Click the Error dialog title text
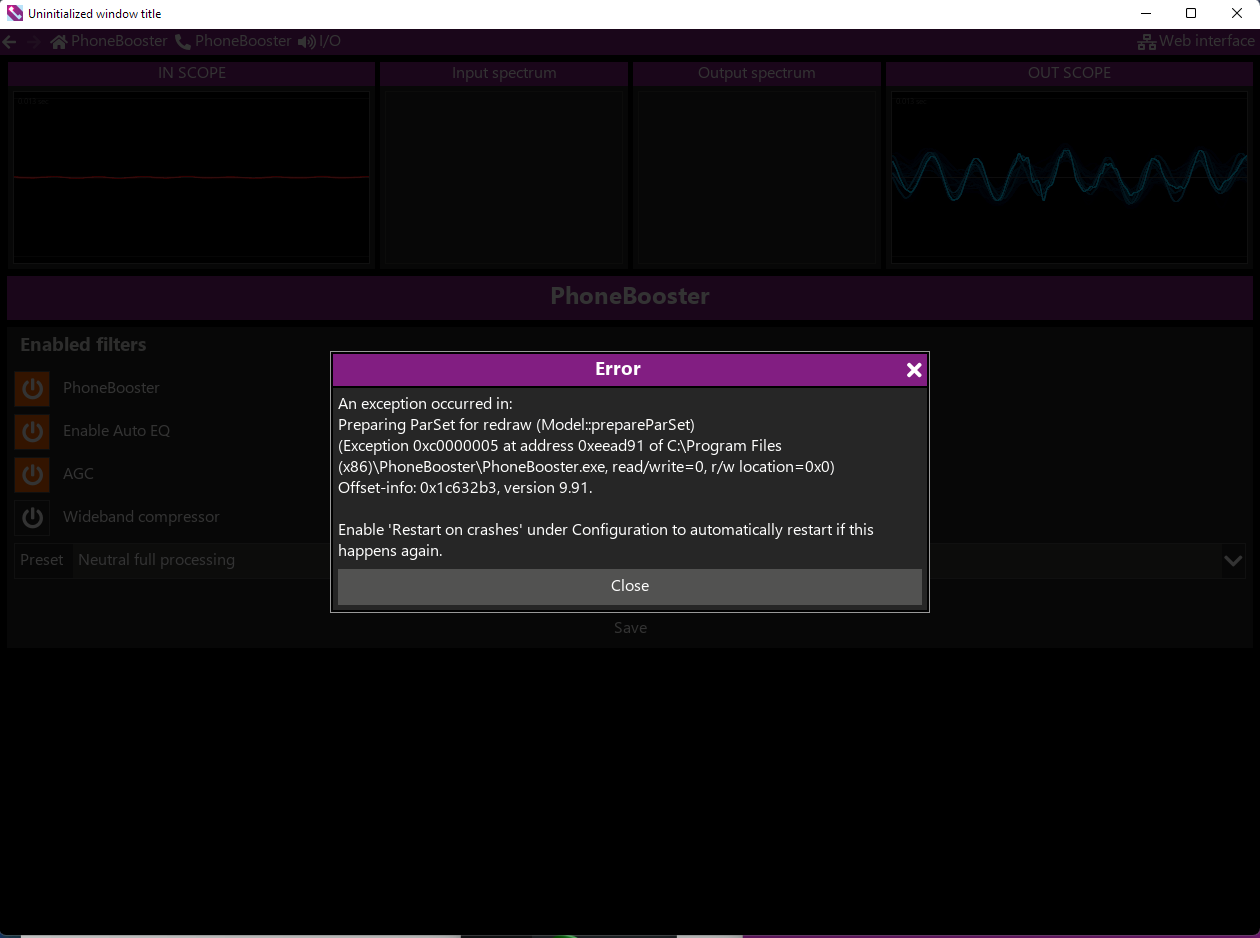Viewport: 1260px width, 938px height. [618, 370]
